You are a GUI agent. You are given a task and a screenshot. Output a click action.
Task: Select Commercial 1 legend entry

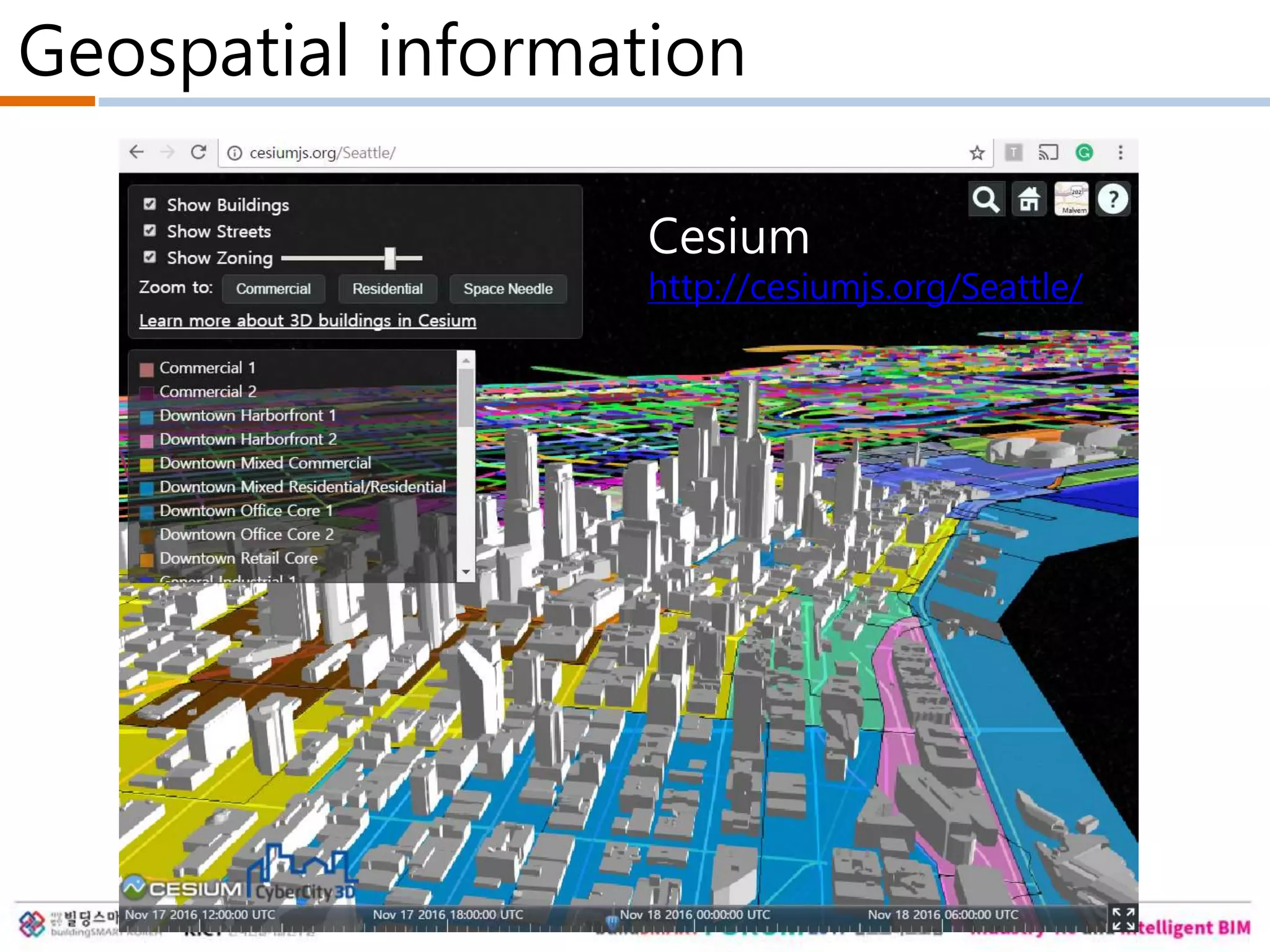[x=207, y=368]
